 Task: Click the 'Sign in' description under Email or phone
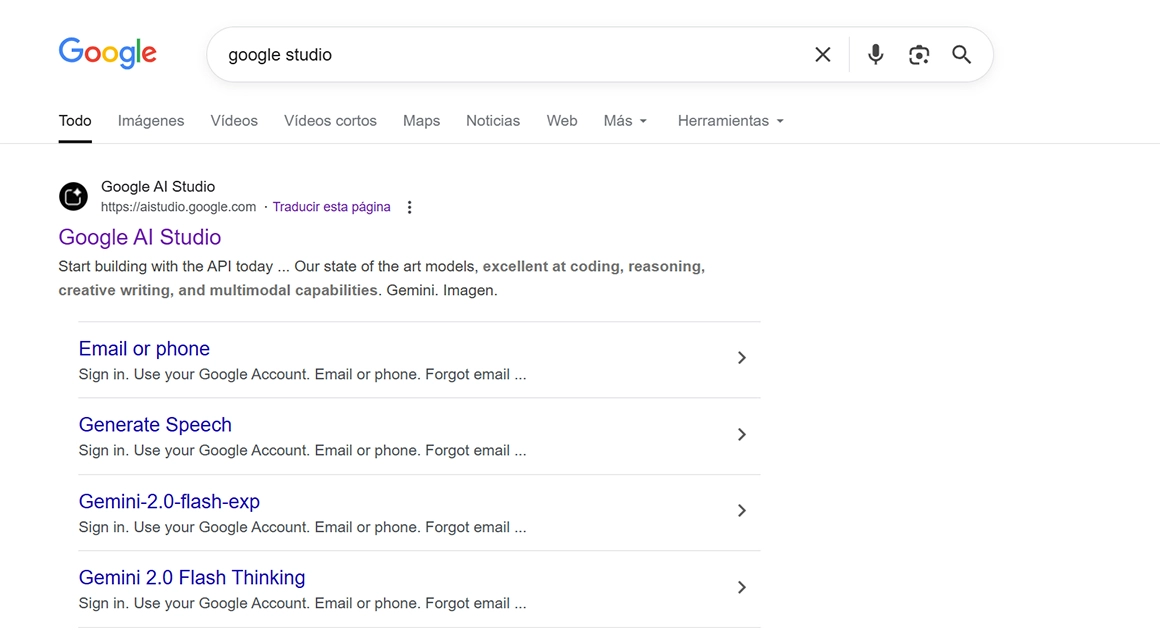pyautogui.click(x=303, y=374)
